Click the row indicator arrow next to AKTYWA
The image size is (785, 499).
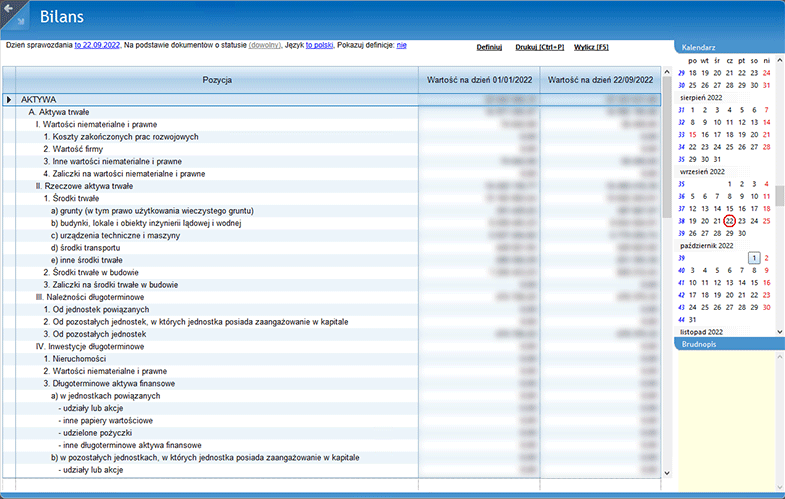pos(9,100)
